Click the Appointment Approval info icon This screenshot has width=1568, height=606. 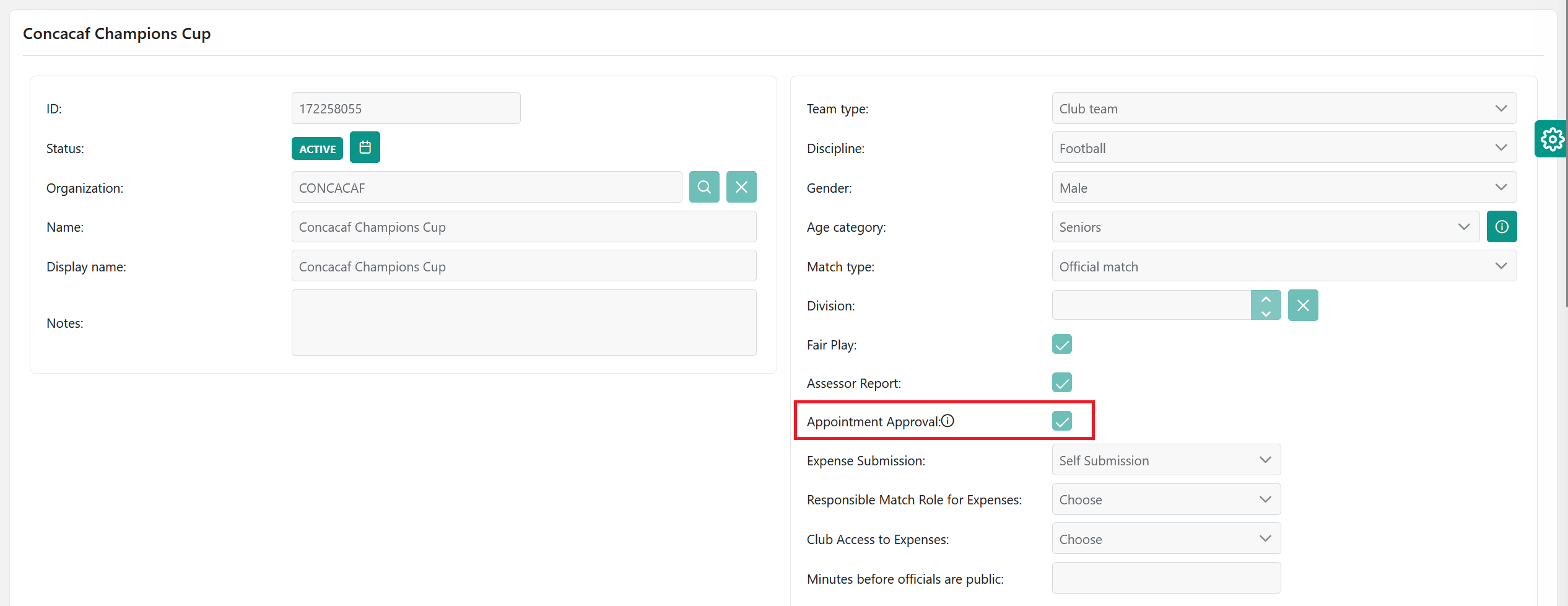pos(948,421)
